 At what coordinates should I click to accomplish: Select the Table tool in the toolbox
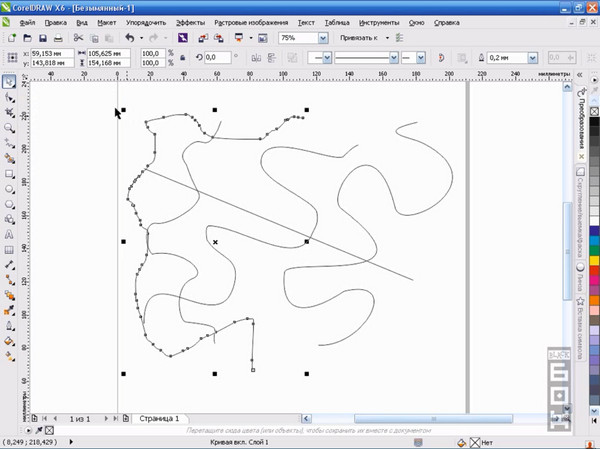coord(9,250)
